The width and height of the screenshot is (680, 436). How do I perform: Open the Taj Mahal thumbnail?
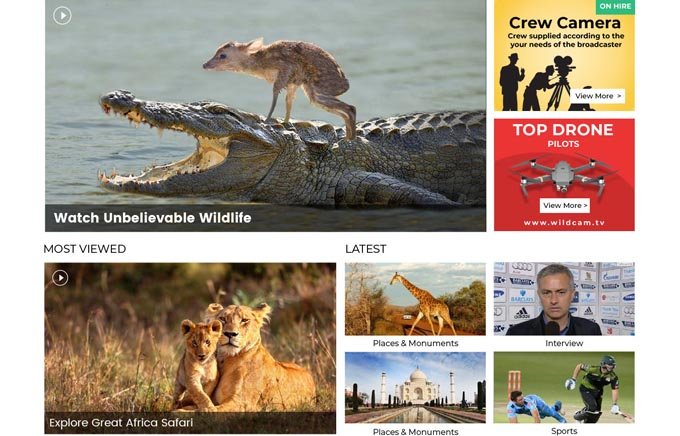coord(415,387)
